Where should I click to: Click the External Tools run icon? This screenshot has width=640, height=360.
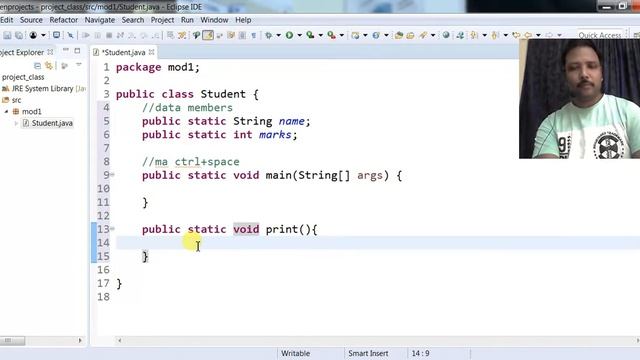click(x=331, y=36)
